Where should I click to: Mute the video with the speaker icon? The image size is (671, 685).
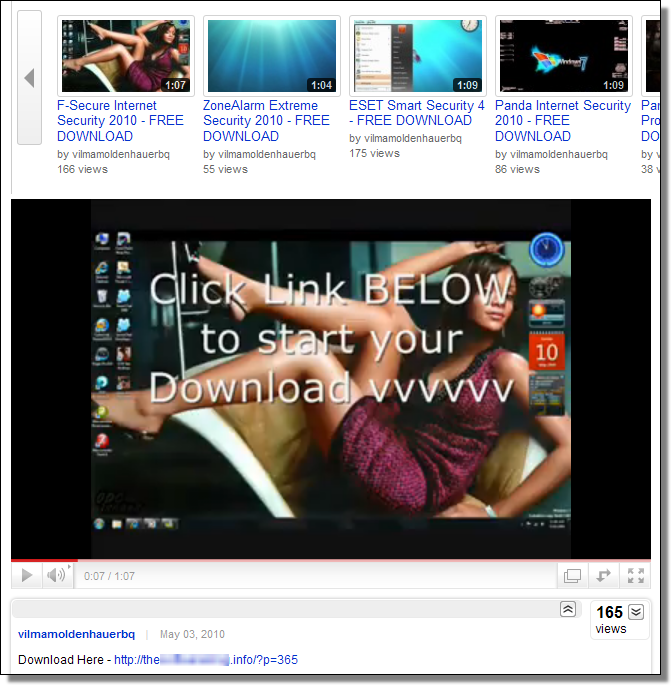point(56,575)
